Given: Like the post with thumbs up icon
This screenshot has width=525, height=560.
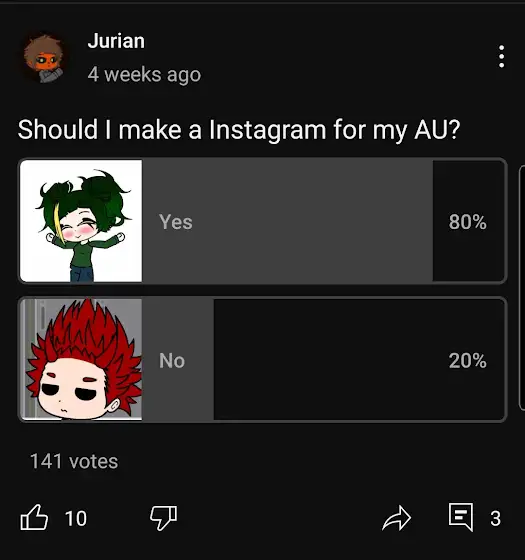Looking at the screenshot, I should tap(34, 517).
